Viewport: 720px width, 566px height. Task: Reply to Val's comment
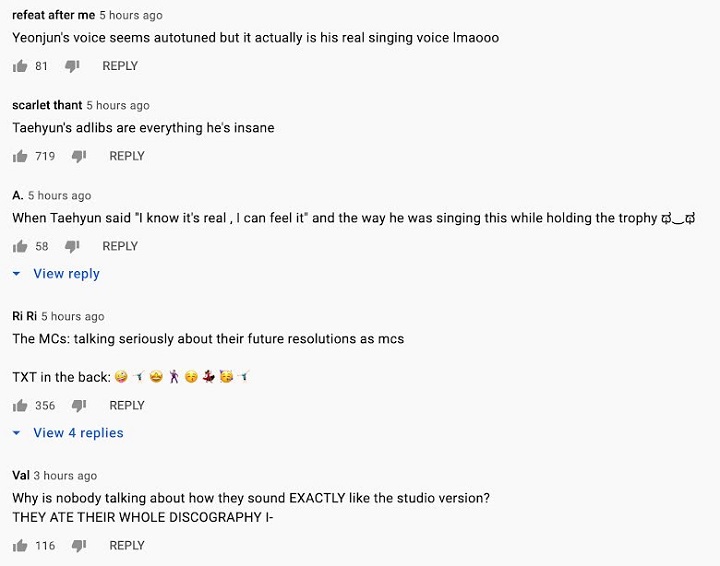[127, 545]
